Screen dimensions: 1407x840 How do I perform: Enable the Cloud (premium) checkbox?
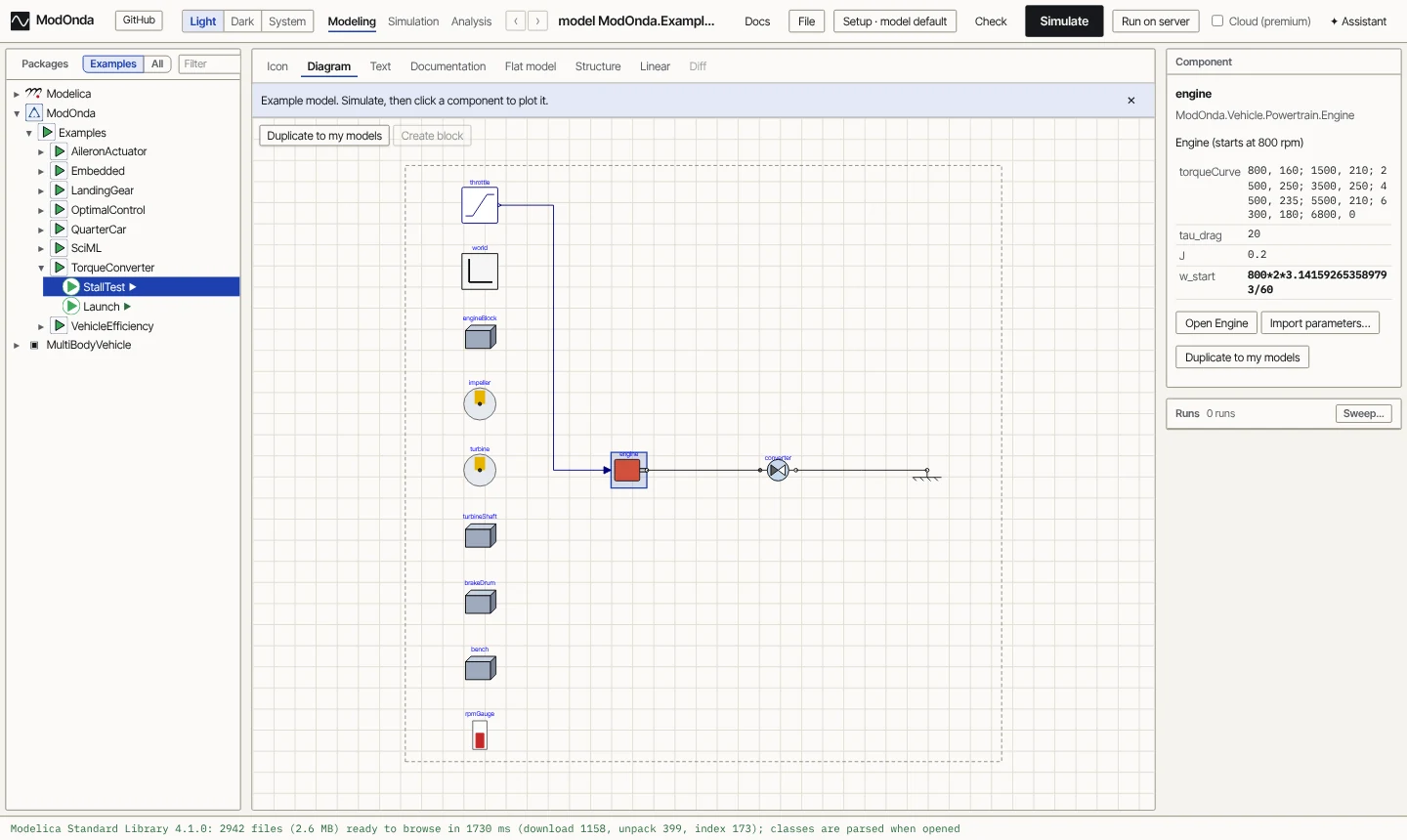1217,21
